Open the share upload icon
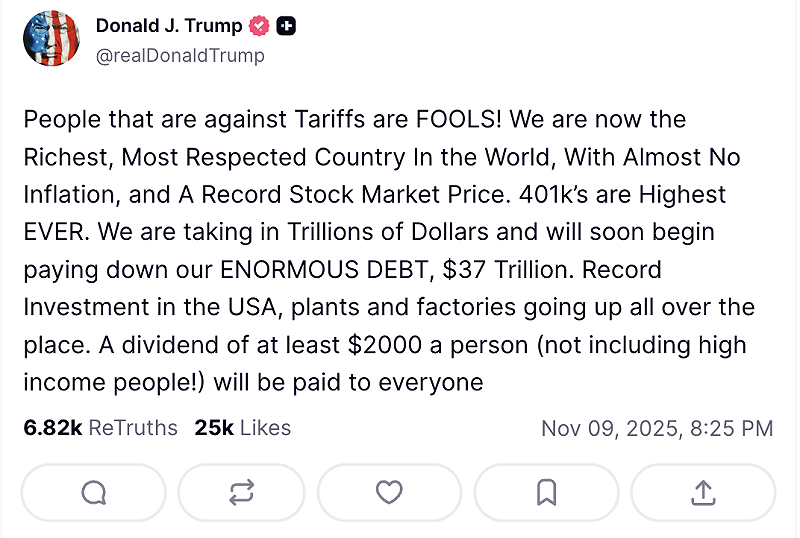This screenshot has height=538, width=800. click(703, 492)
